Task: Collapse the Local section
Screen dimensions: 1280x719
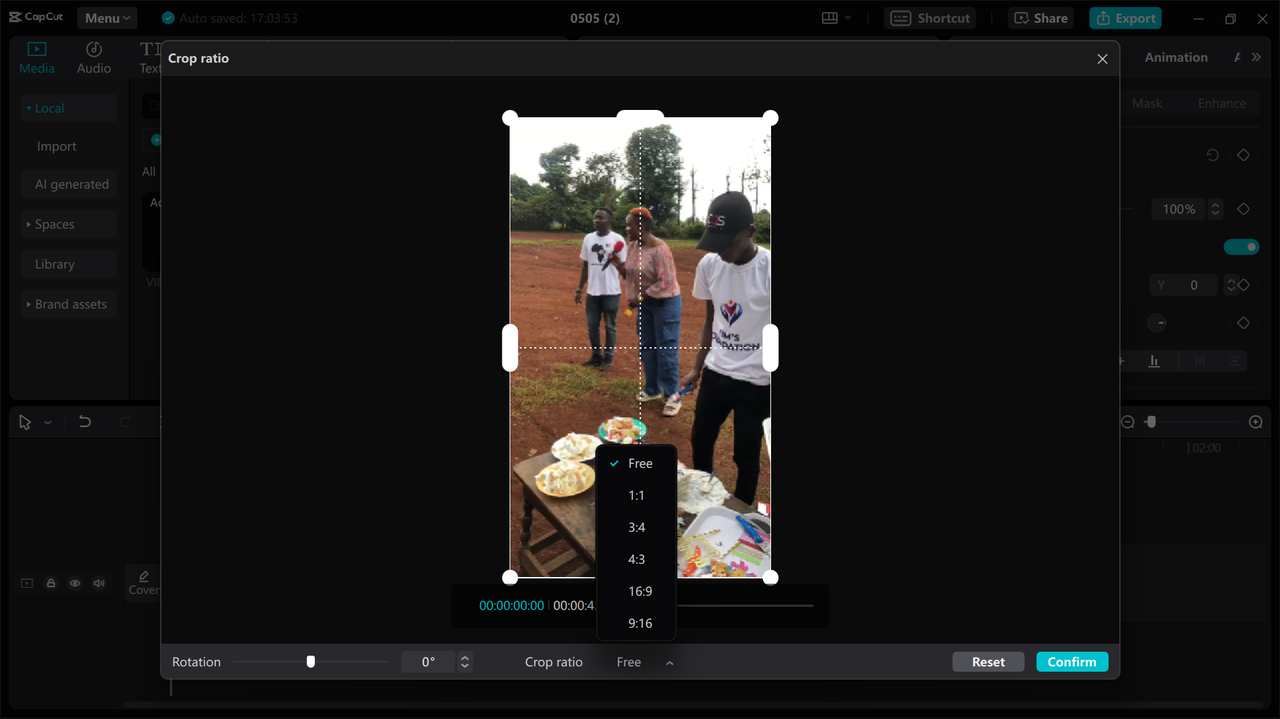Action: (x=69, y=108)
